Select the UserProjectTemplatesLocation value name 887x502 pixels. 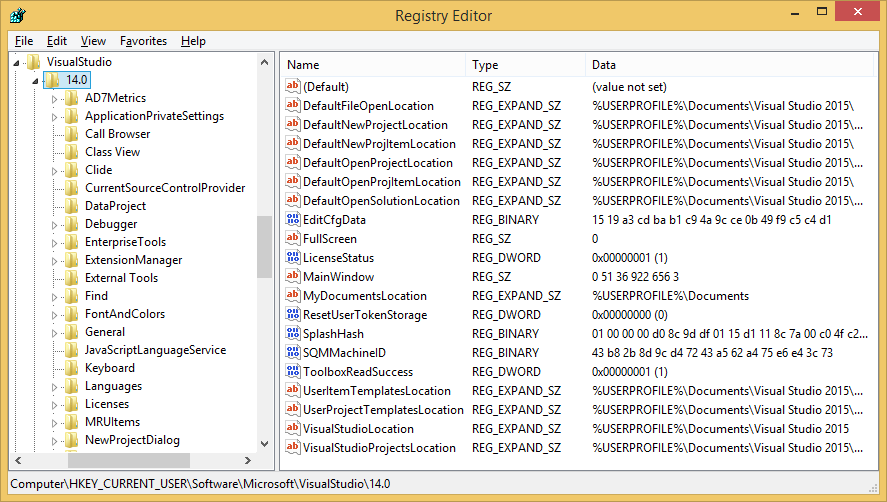(x=383, y=409)
